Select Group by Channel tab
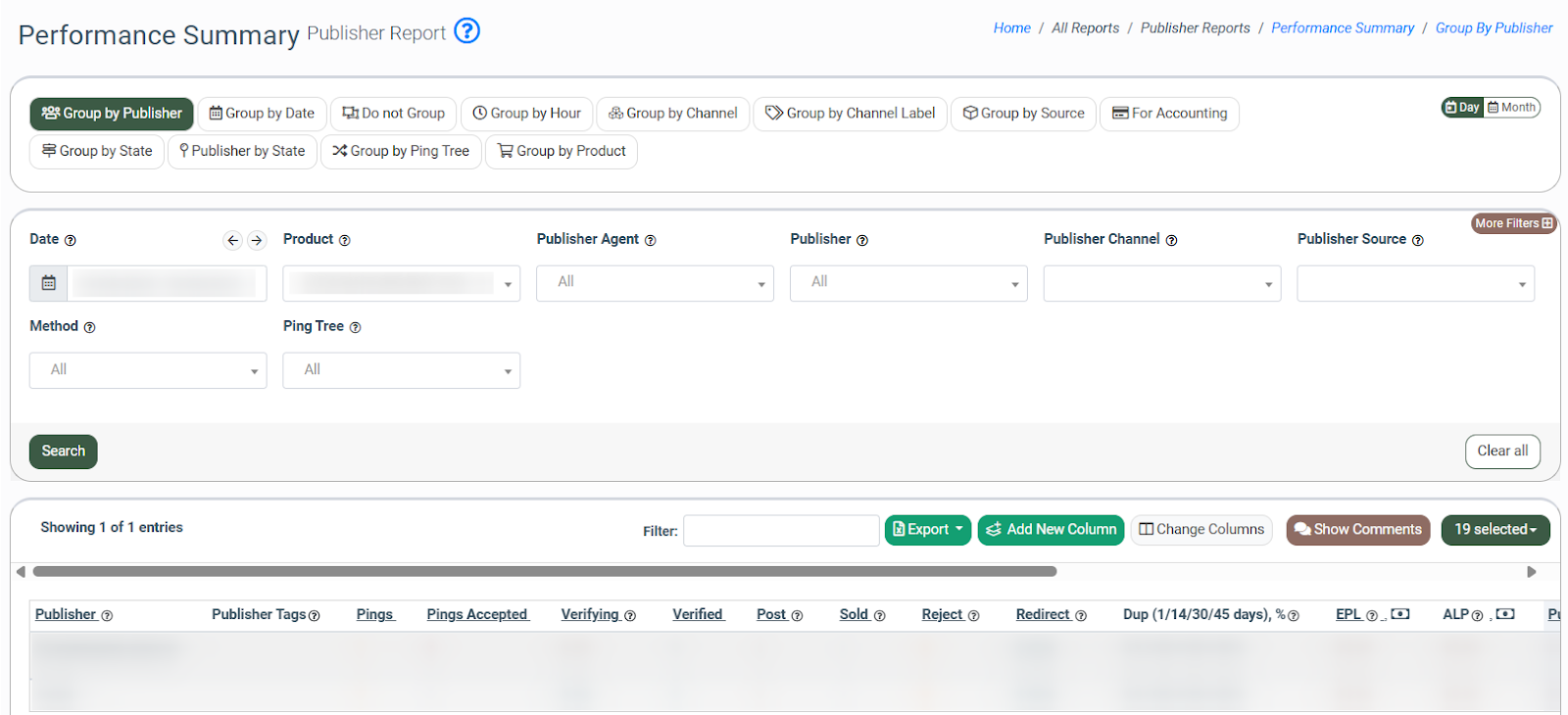This screenshot has height=715, width=1568. pos(673,114)
